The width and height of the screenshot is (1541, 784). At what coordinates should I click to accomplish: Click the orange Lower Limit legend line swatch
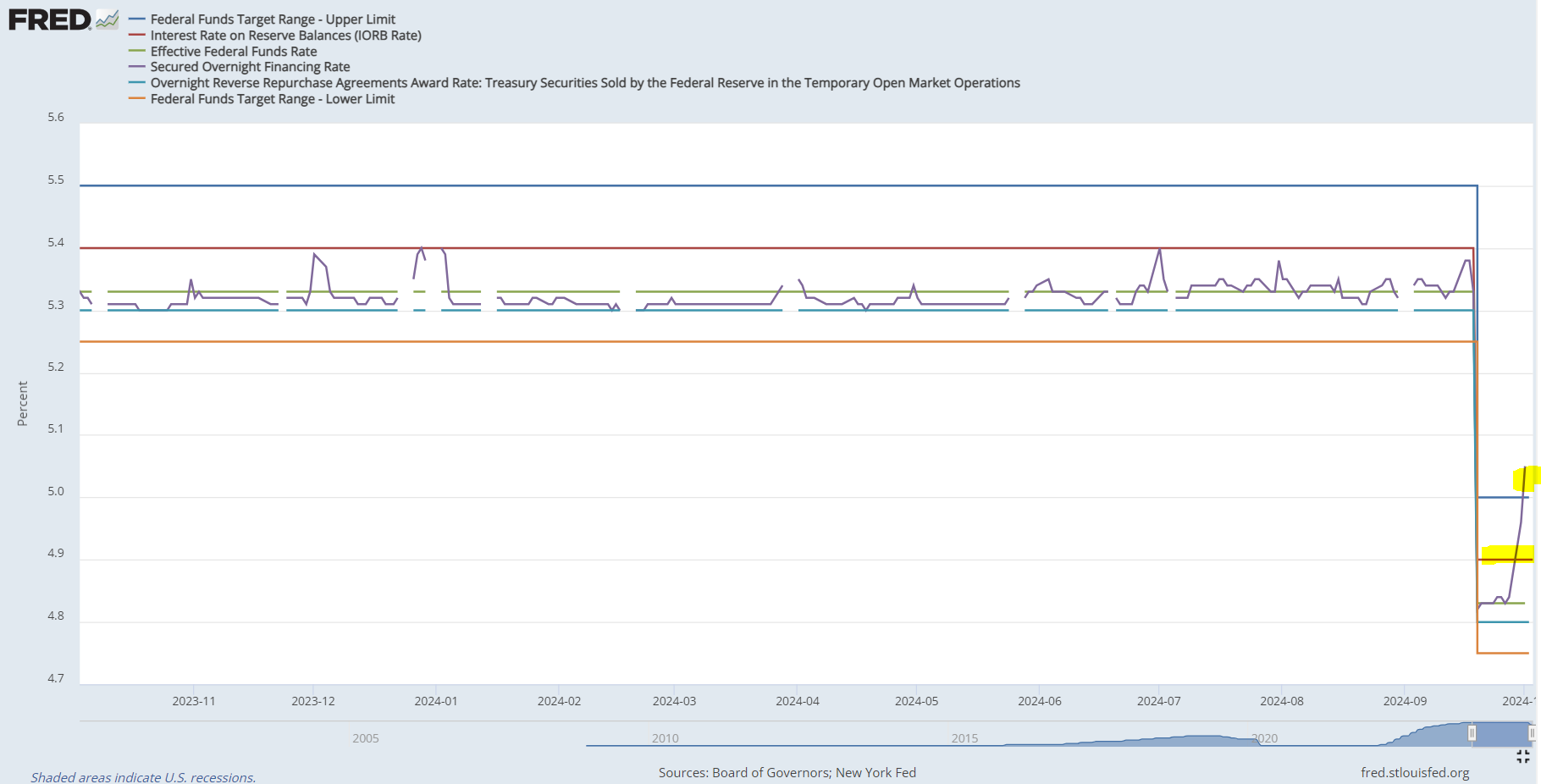pos(136,99)
